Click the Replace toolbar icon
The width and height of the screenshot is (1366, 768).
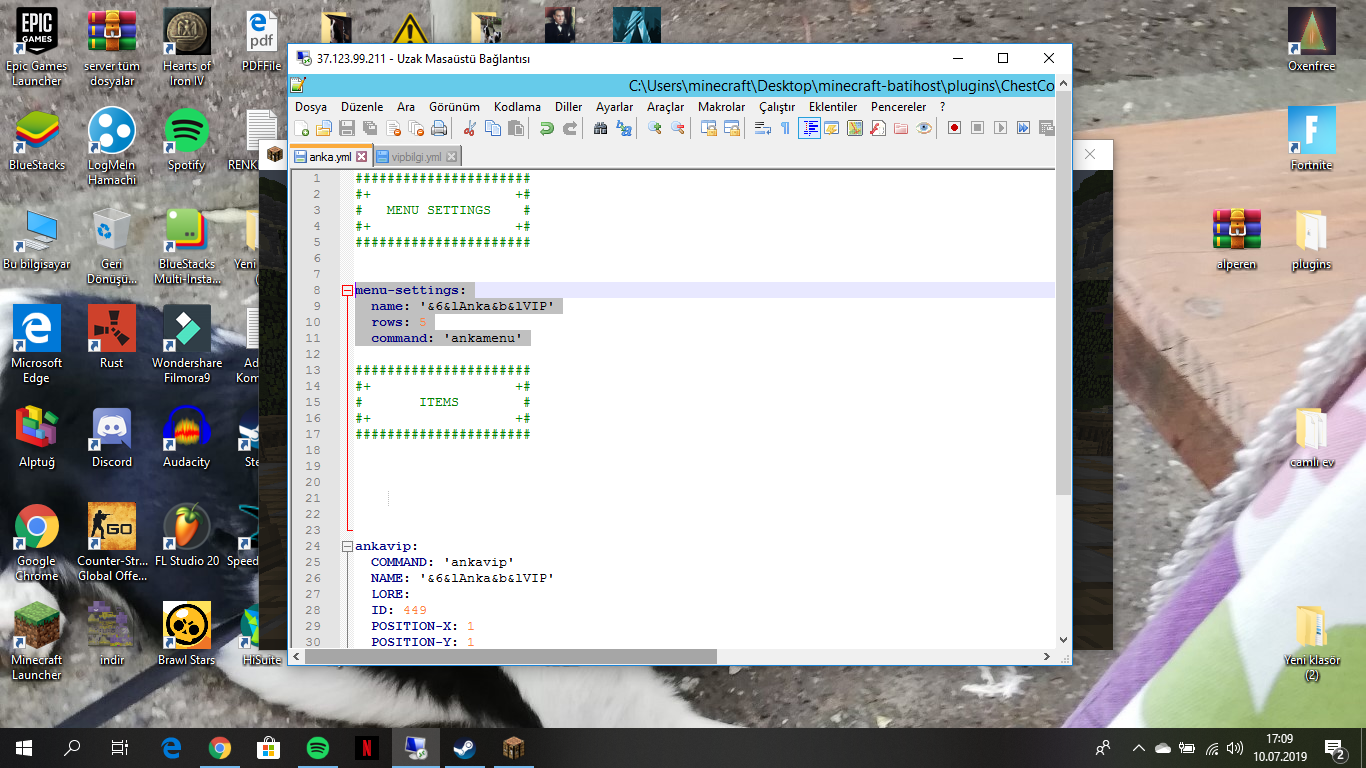tap(624, 128)
